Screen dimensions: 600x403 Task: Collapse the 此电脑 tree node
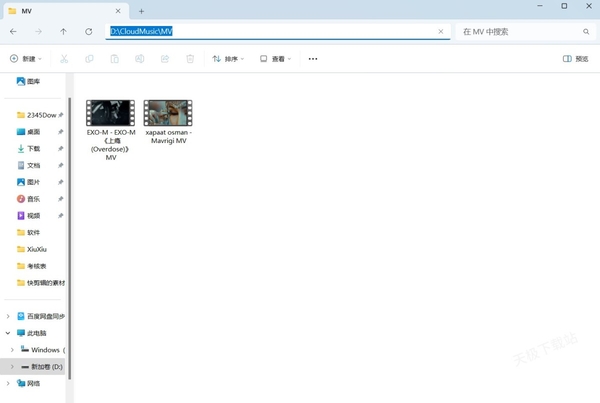[8, 333]
